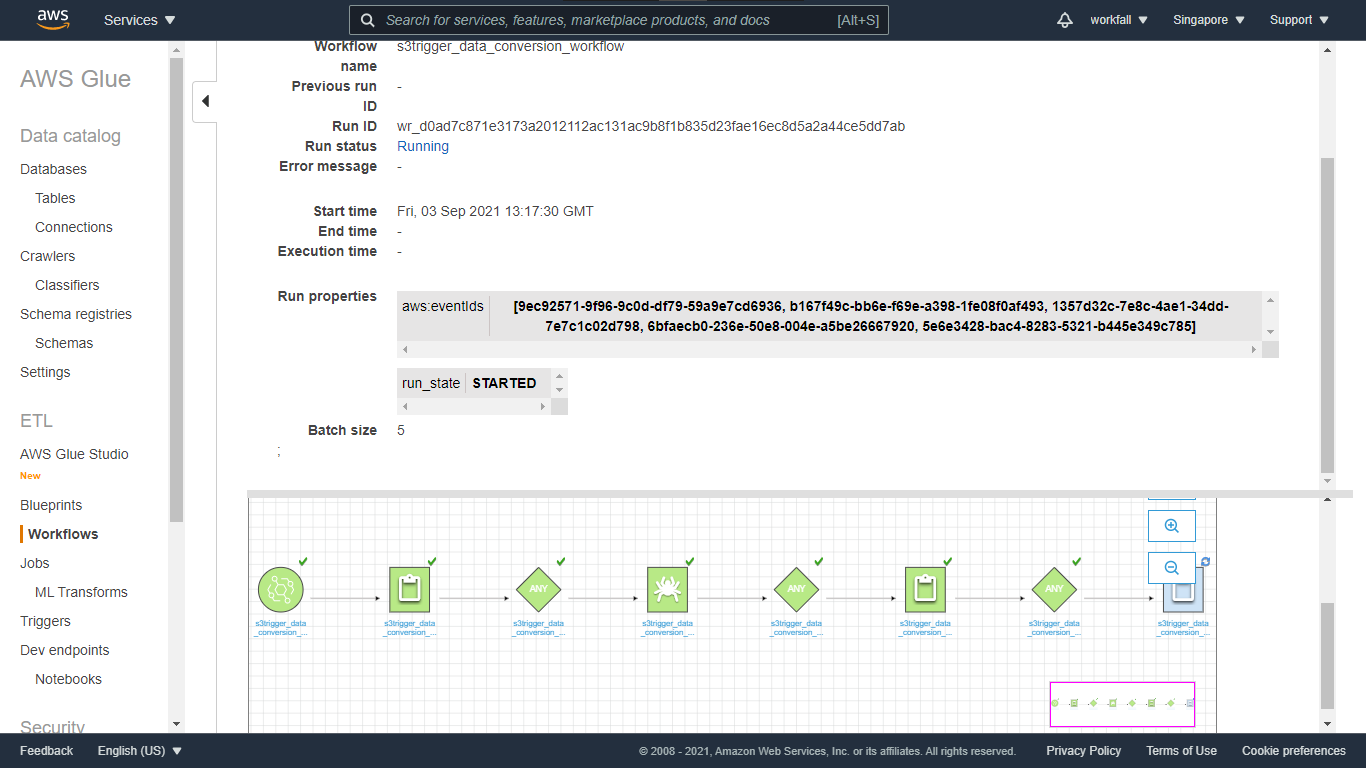Open the workfall account menu
Image resolution: width=1366 pixels, height=768 pixels.
(x=1119, y=20)
